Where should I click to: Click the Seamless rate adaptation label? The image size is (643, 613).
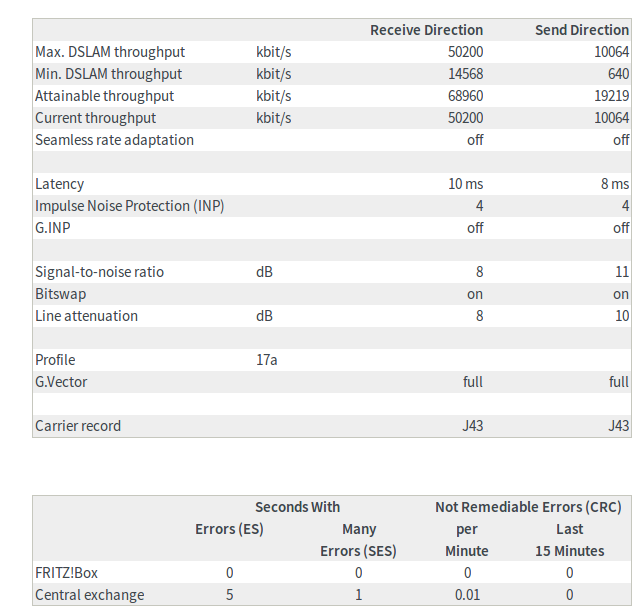coord(115,140)
